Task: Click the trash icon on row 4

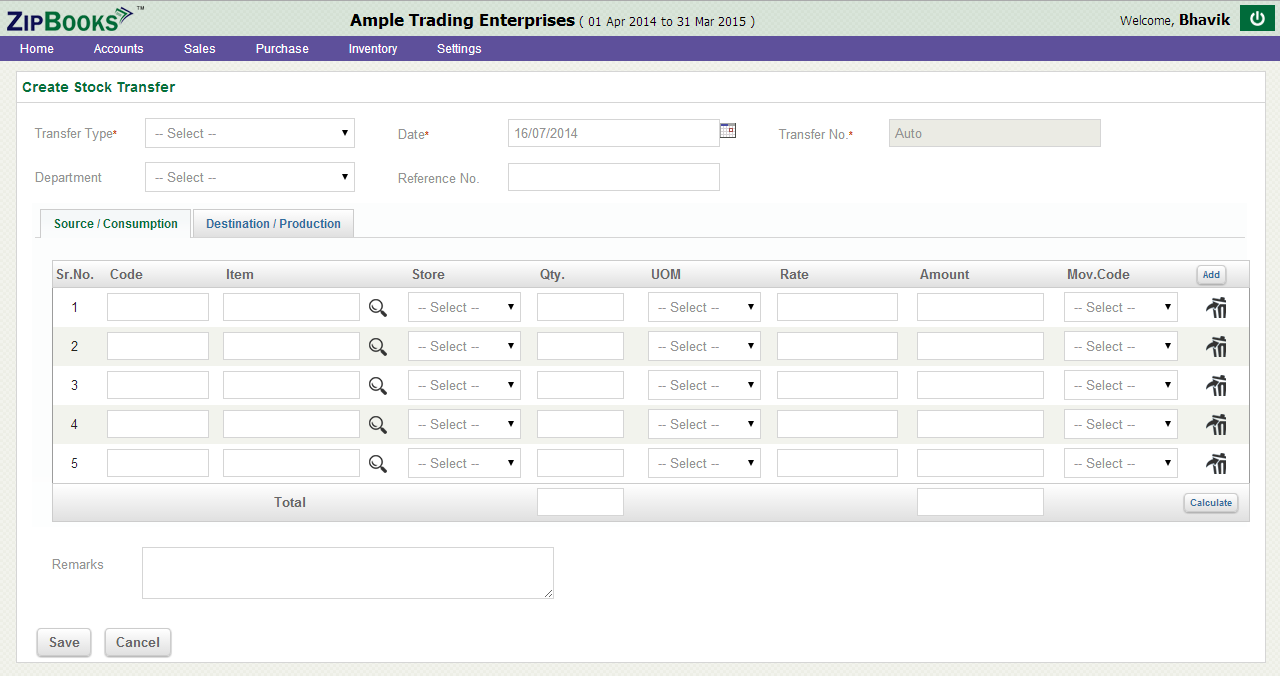Action: pyautogui.click(x=1216, y=425)
